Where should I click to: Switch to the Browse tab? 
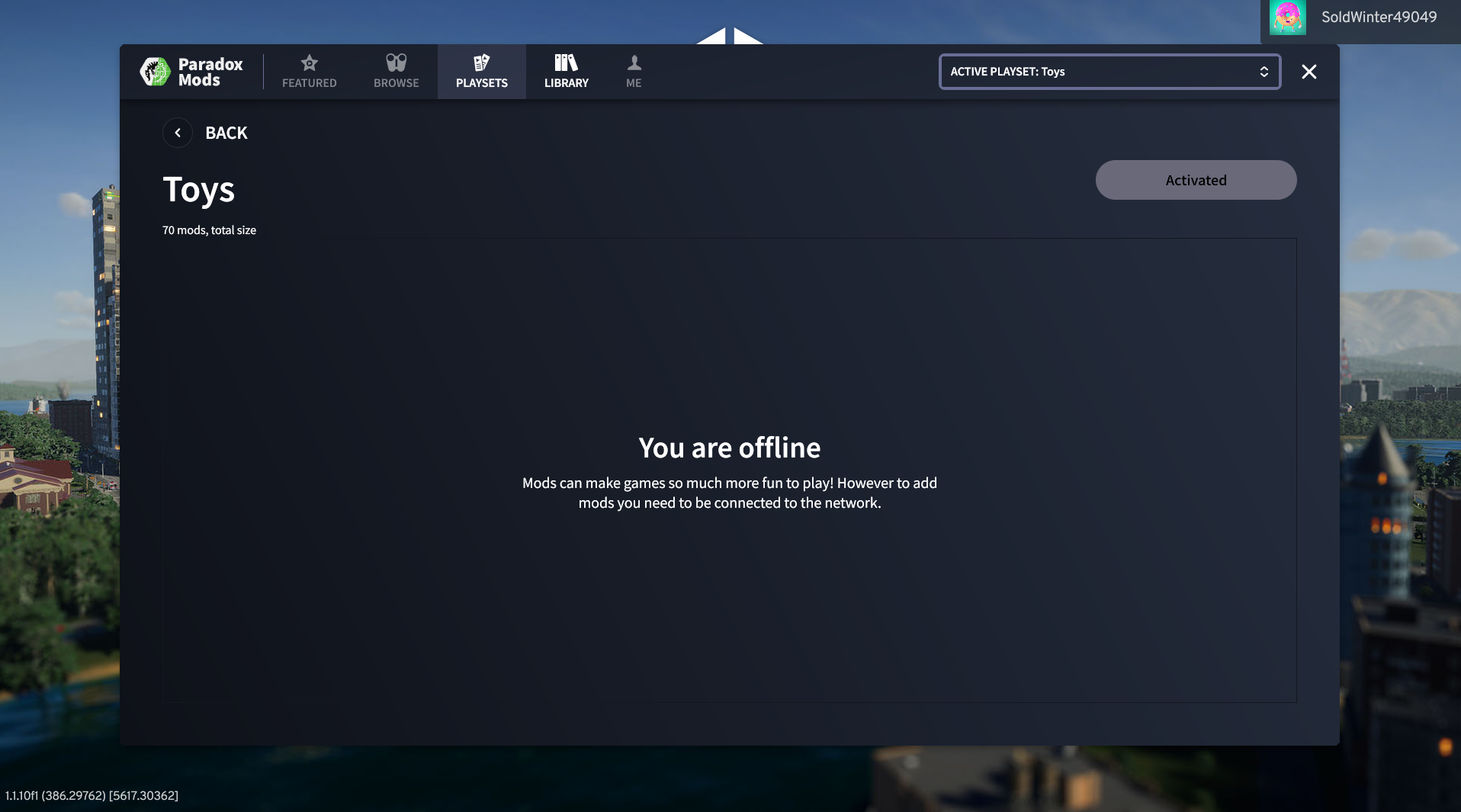(x=396, y=72)
